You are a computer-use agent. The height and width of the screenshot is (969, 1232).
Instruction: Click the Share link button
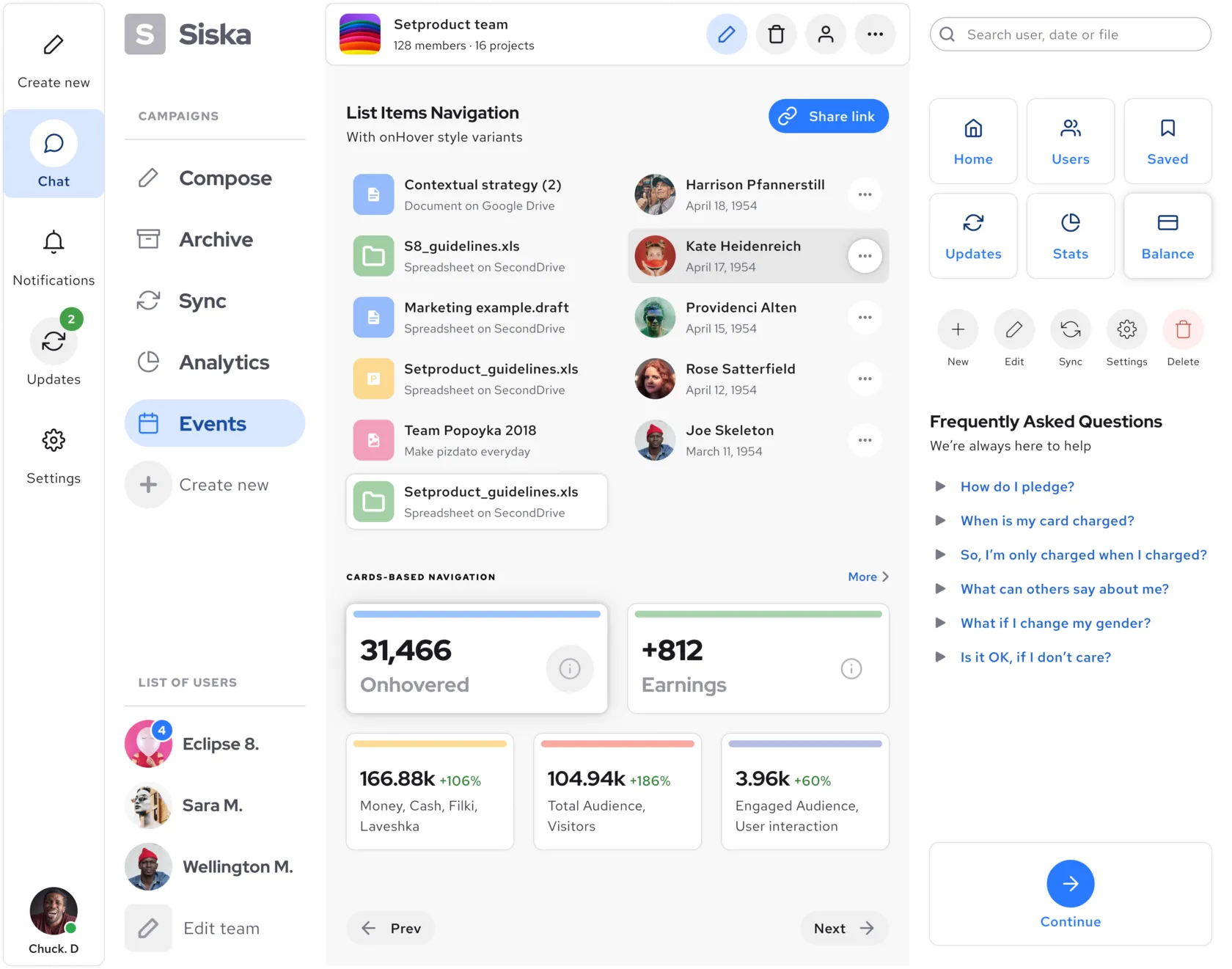(x=828, y=117)
